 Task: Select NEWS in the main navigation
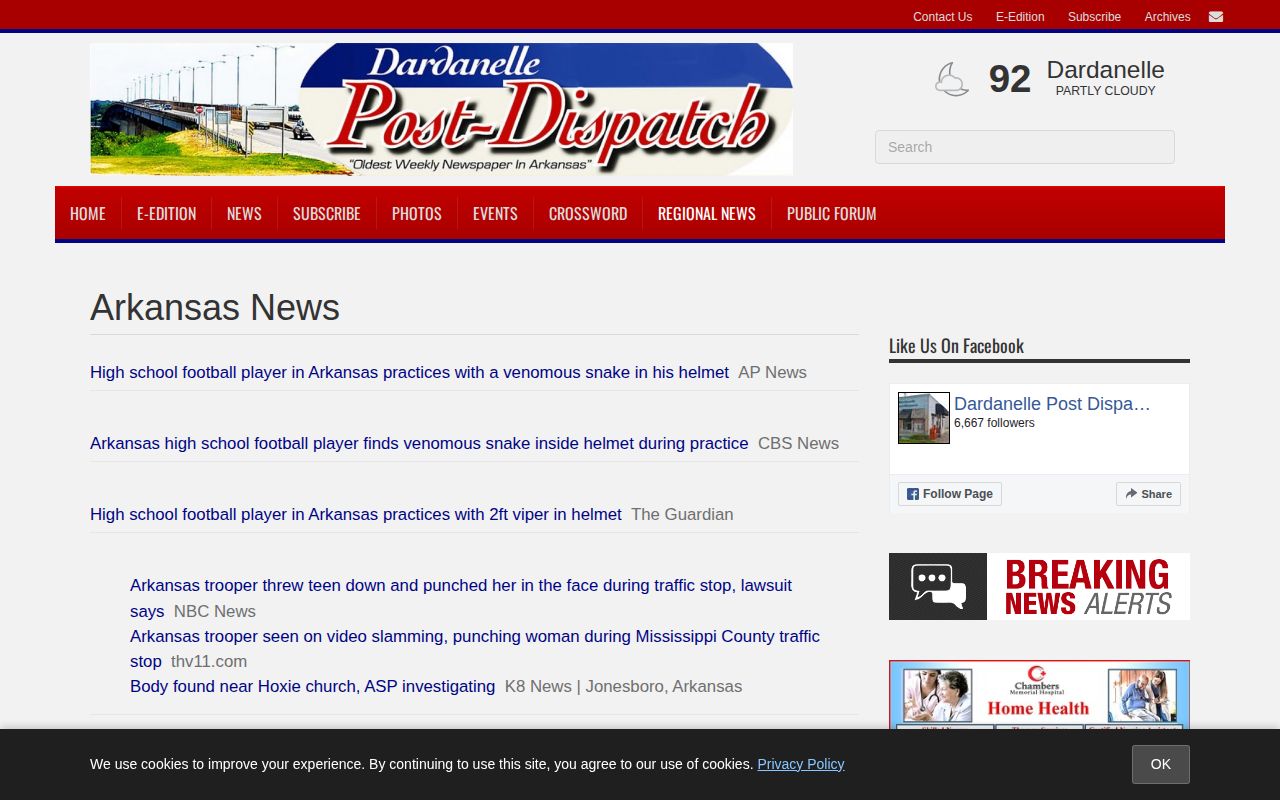tap(244, 214)
